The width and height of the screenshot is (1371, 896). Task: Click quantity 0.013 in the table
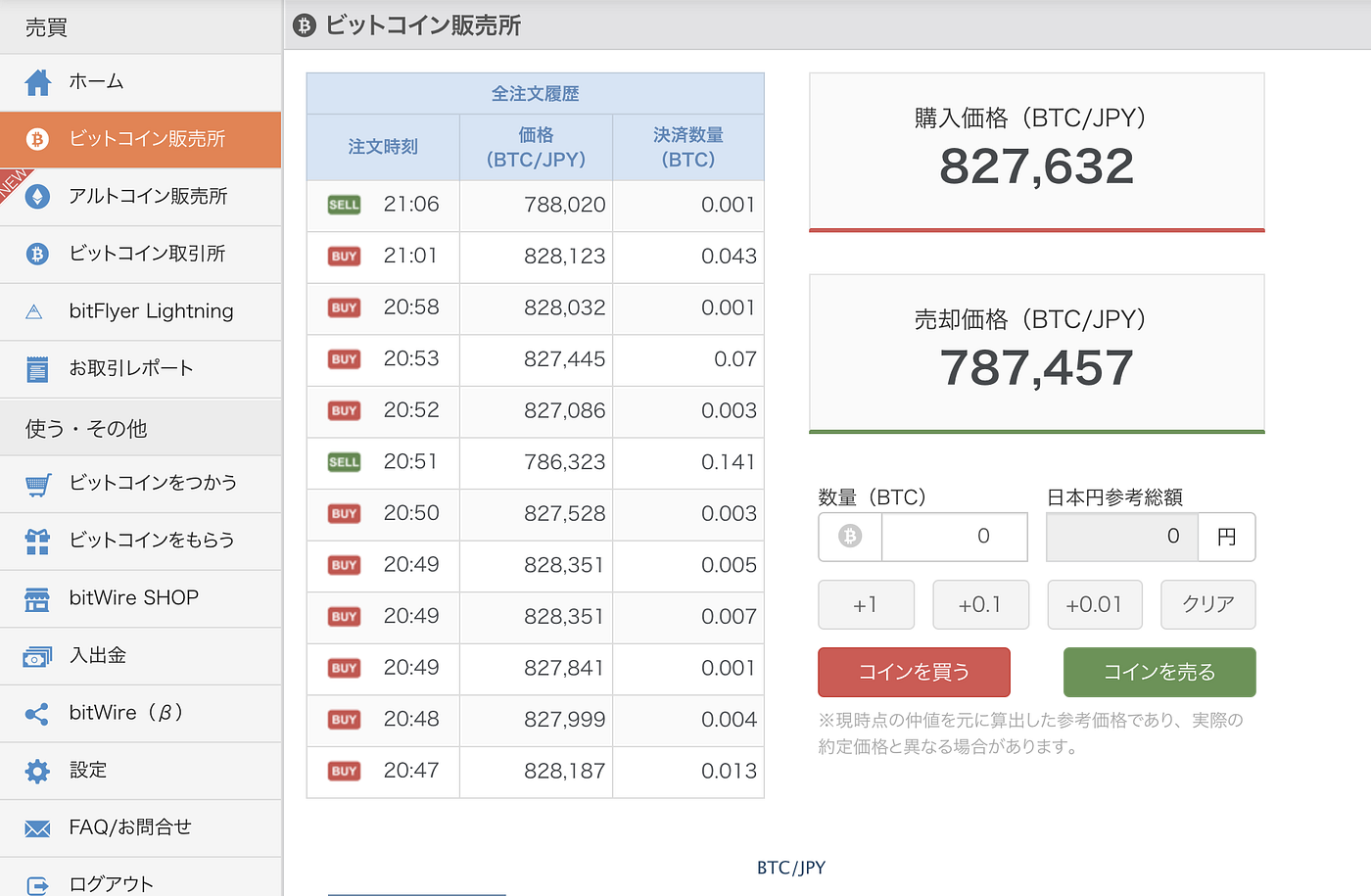click(729, 772)
